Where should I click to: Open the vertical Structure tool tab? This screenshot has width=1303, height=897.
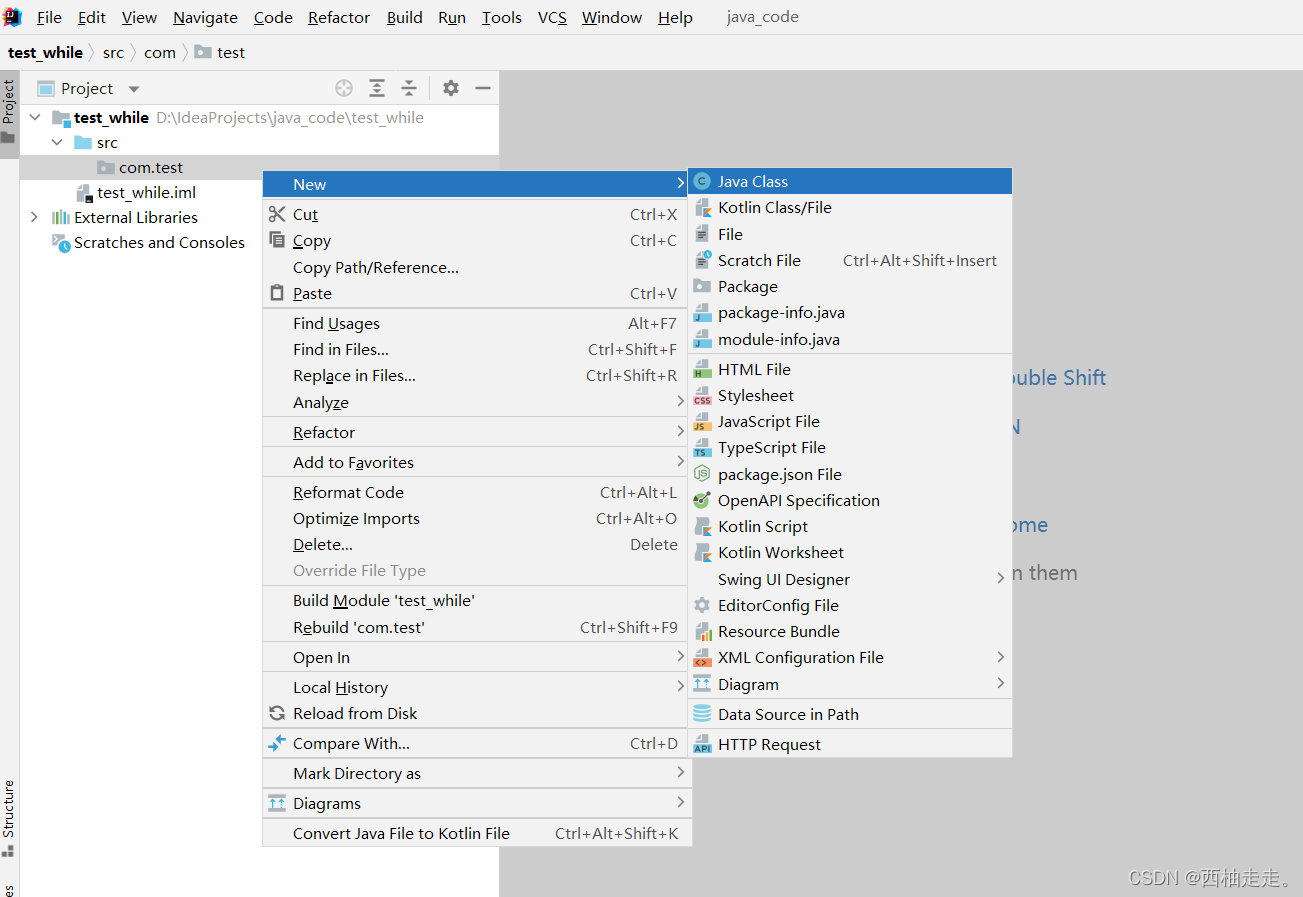point(9,818)
